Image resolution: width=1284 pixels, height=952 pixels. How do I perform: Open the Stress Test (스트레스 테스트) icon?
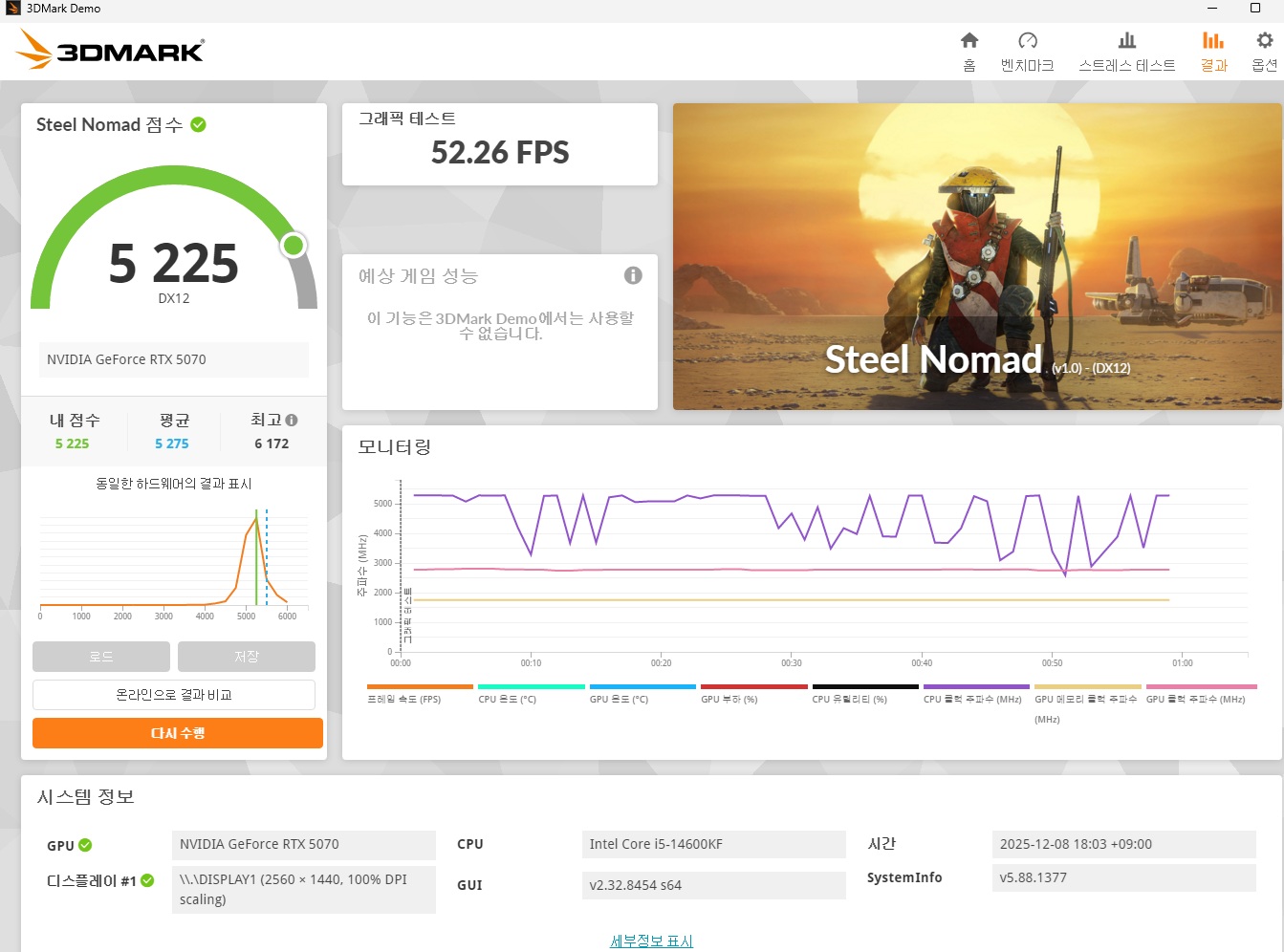point(1126,40)
